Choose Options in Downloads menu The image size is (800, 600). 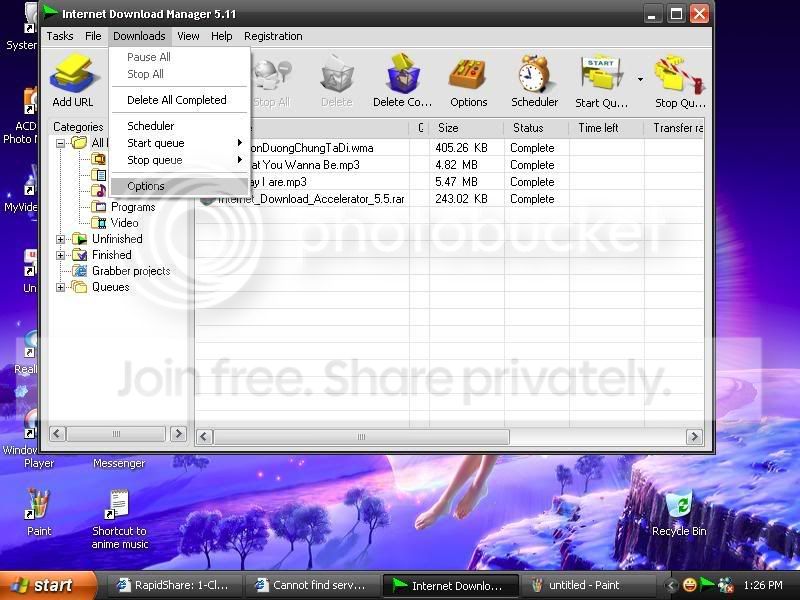(180, 186)
